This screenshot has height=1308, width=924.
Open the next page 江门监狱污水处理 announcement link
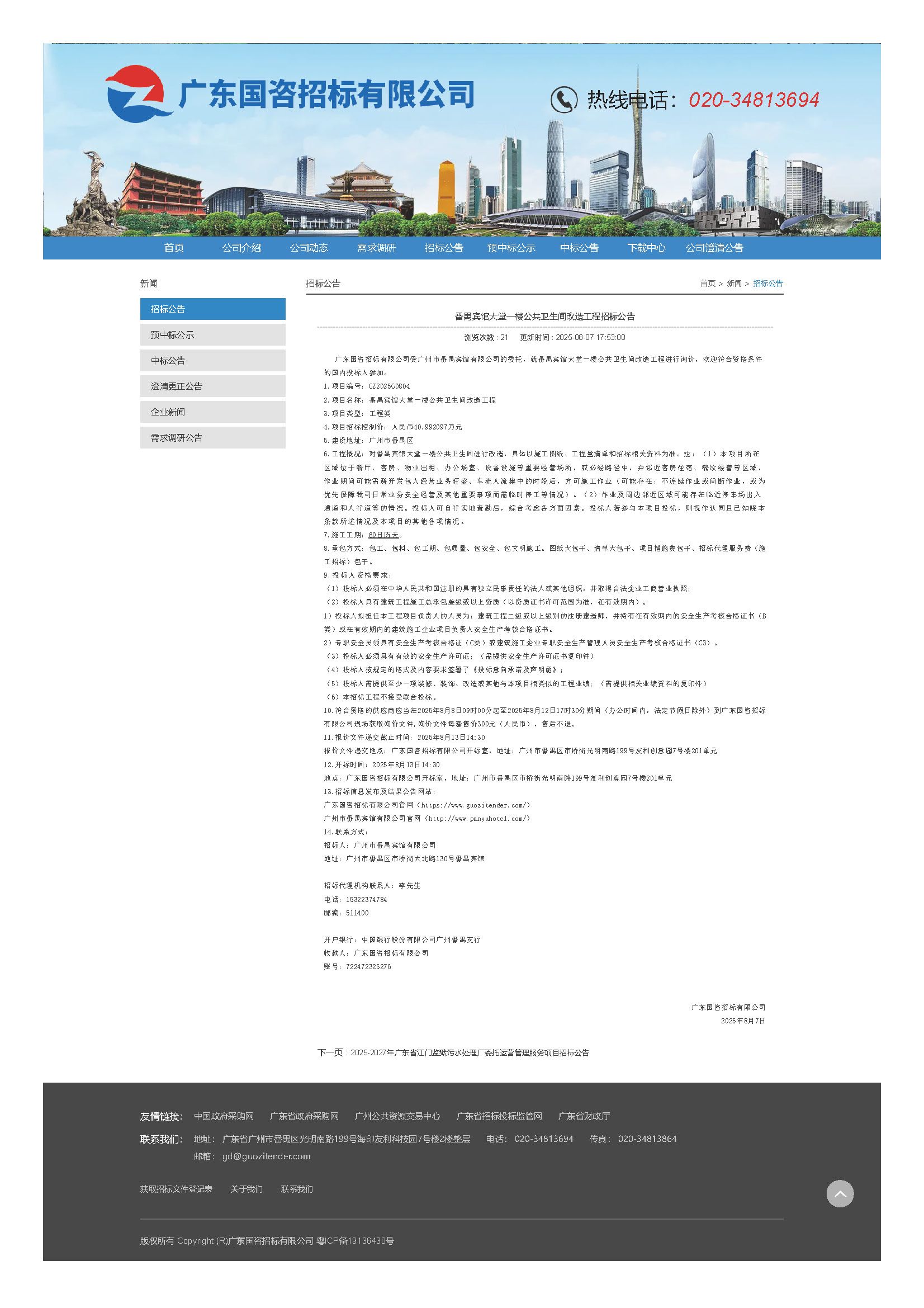(x=469, y=1052)
